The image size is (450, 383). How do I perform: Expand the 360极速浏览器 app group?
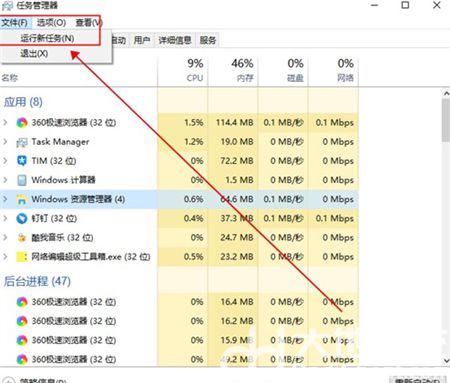[5, 122]
